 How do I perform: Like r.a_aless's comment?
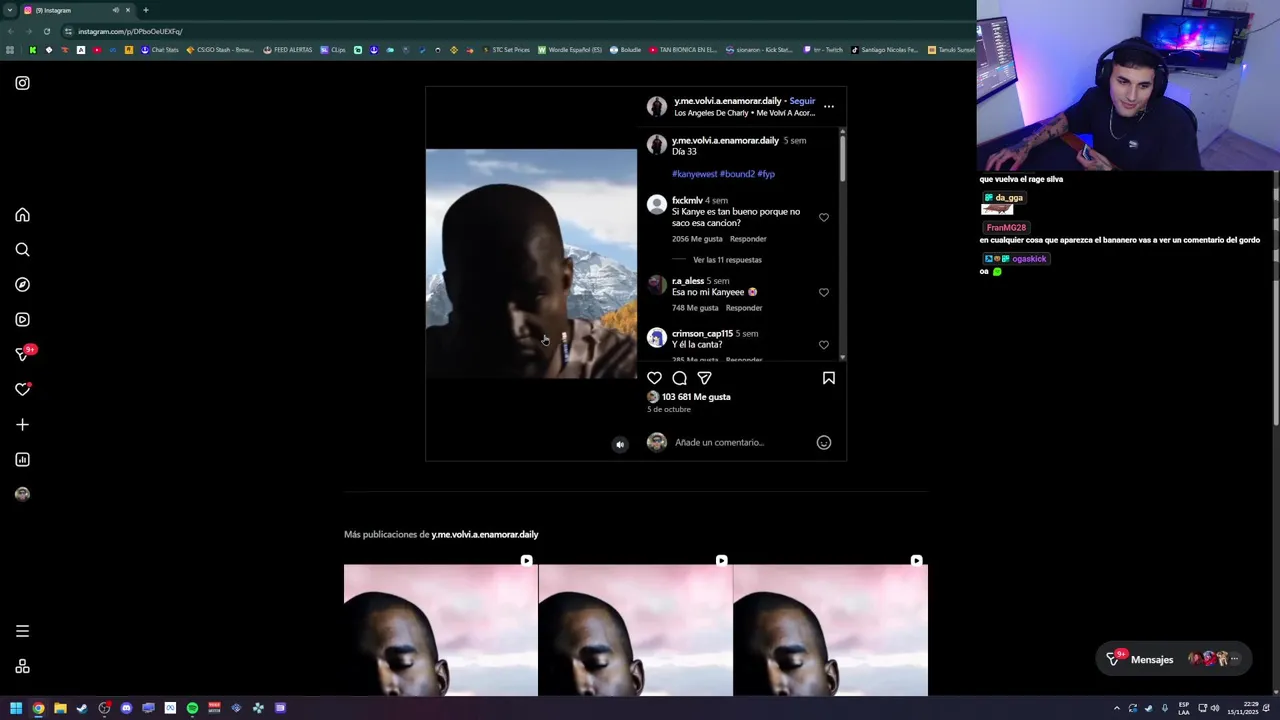click(824, 292)
